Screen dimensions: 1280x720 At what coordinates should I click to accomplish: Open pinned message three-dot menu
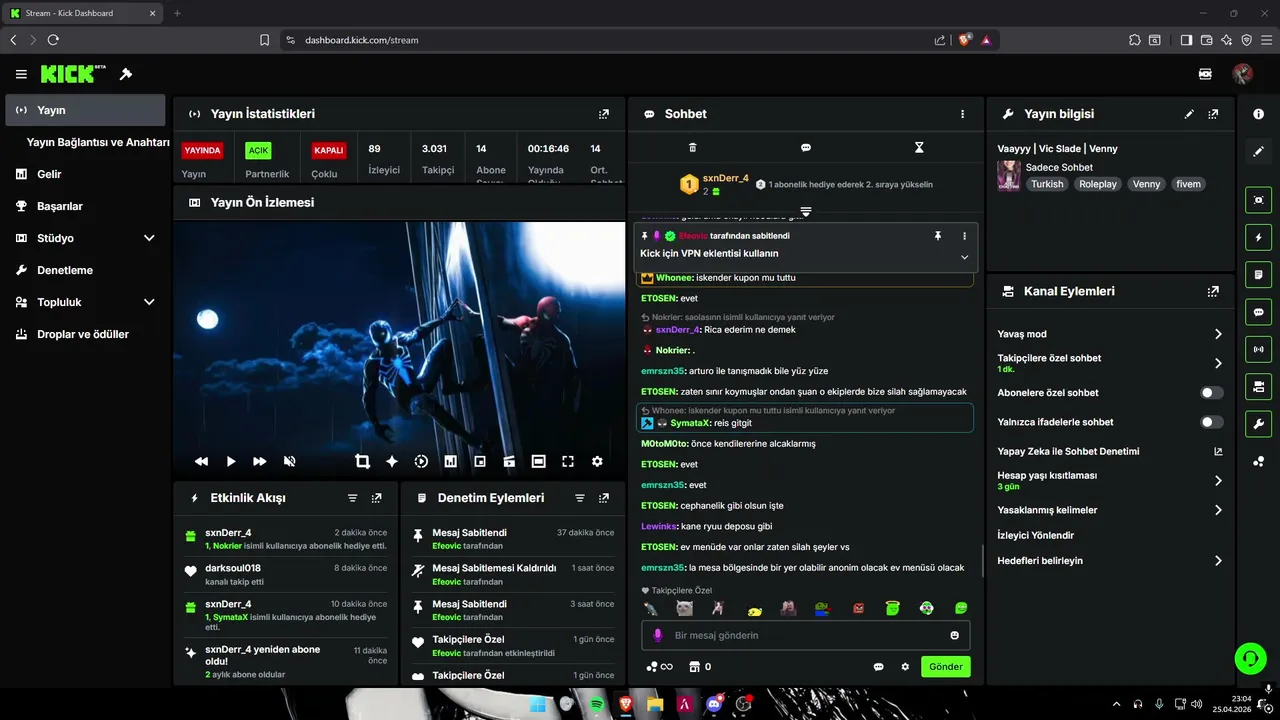[x=965, y=236]
